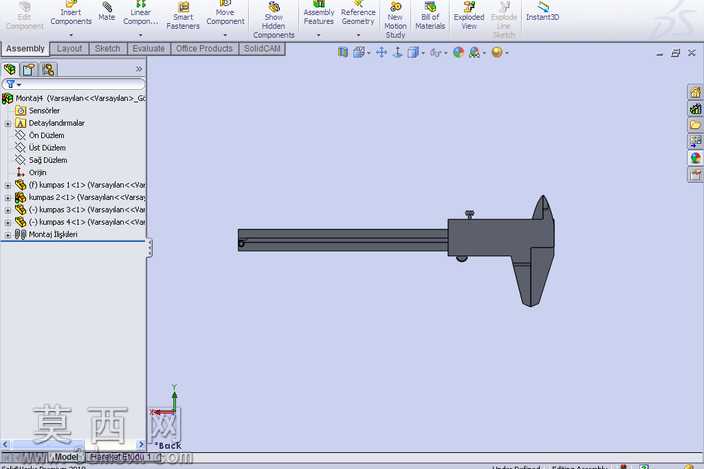Screen dimensions: 704x469
Task: Click the Apply Scene icon
Action: click(474, 53)
